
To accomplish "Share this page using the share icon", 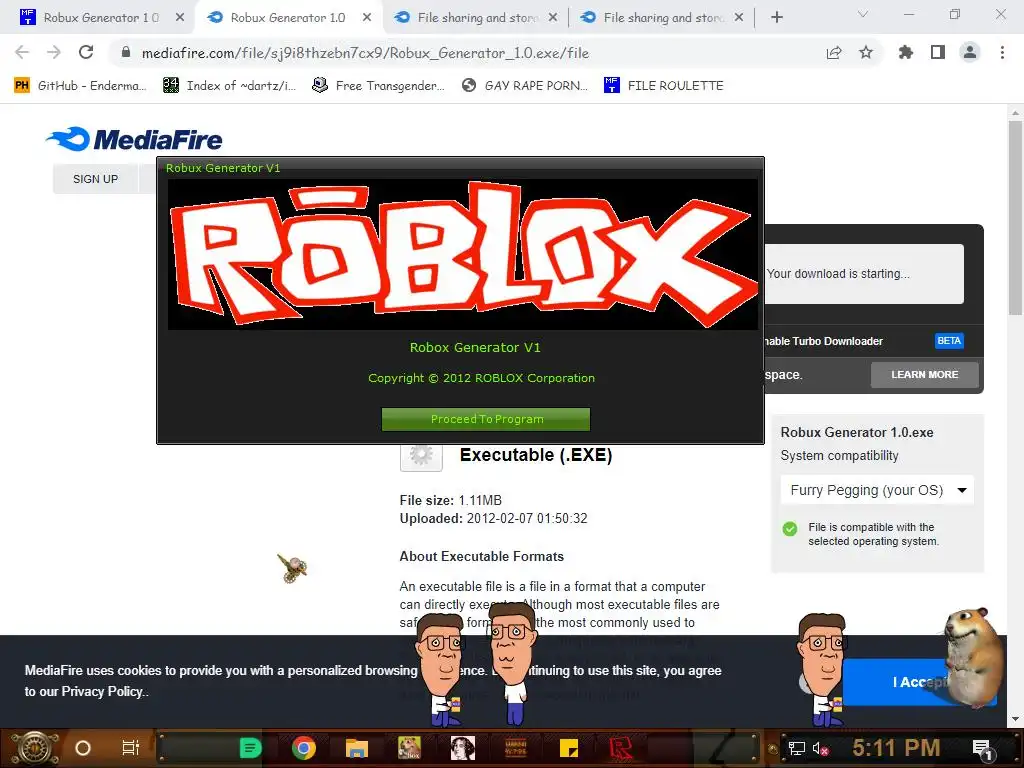I will pos(834,53).
